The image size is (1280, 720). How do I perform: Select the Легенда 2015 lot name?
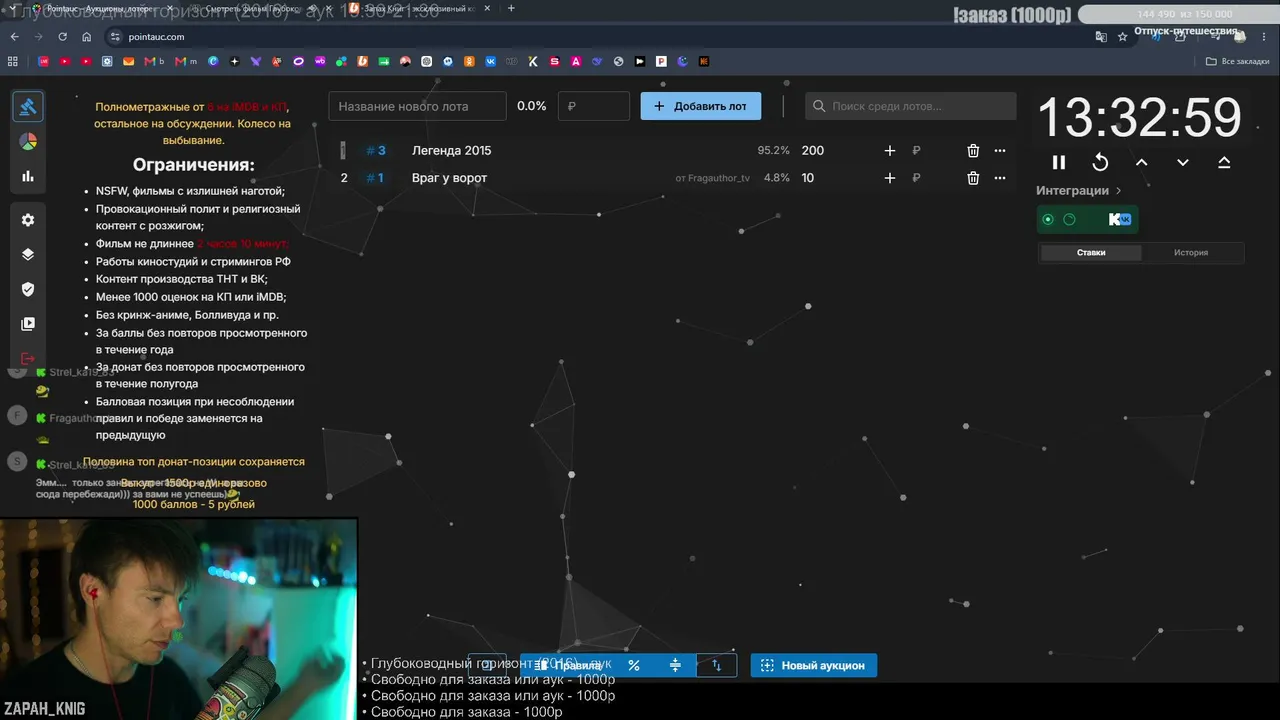pos(451,151)
